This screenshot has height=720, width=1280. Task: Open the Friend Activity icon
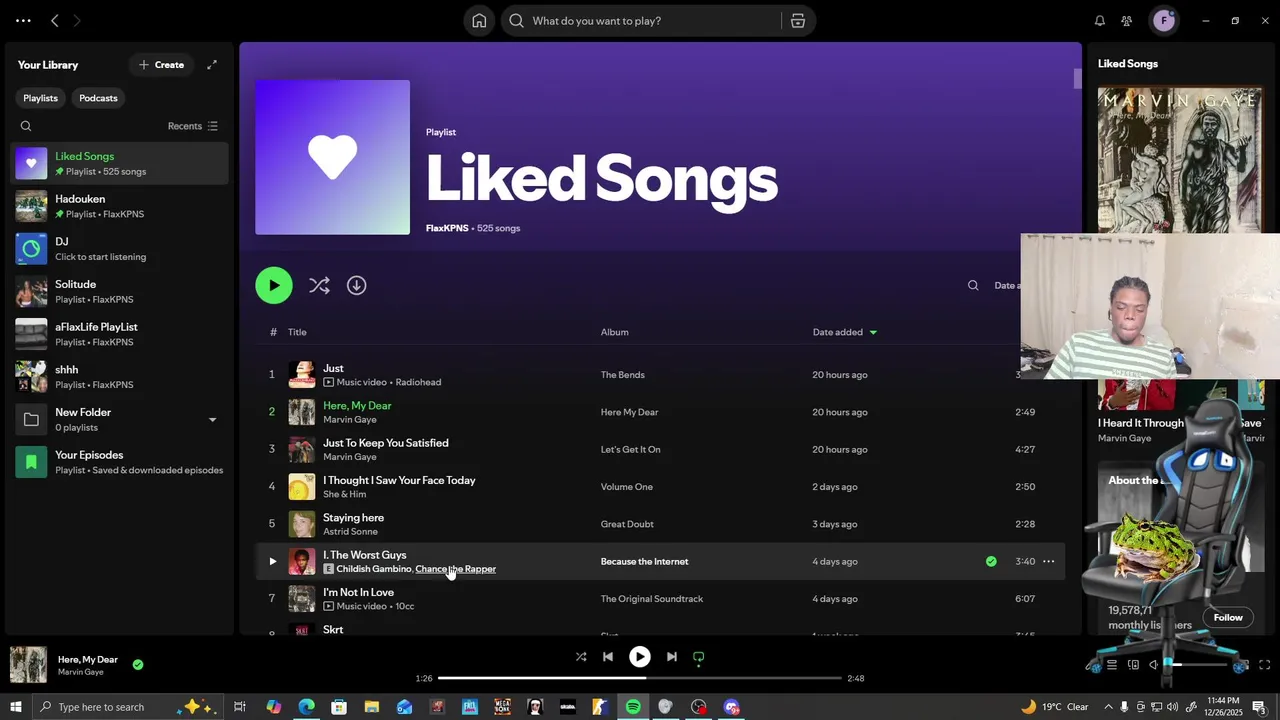[x=1127, y=21]
